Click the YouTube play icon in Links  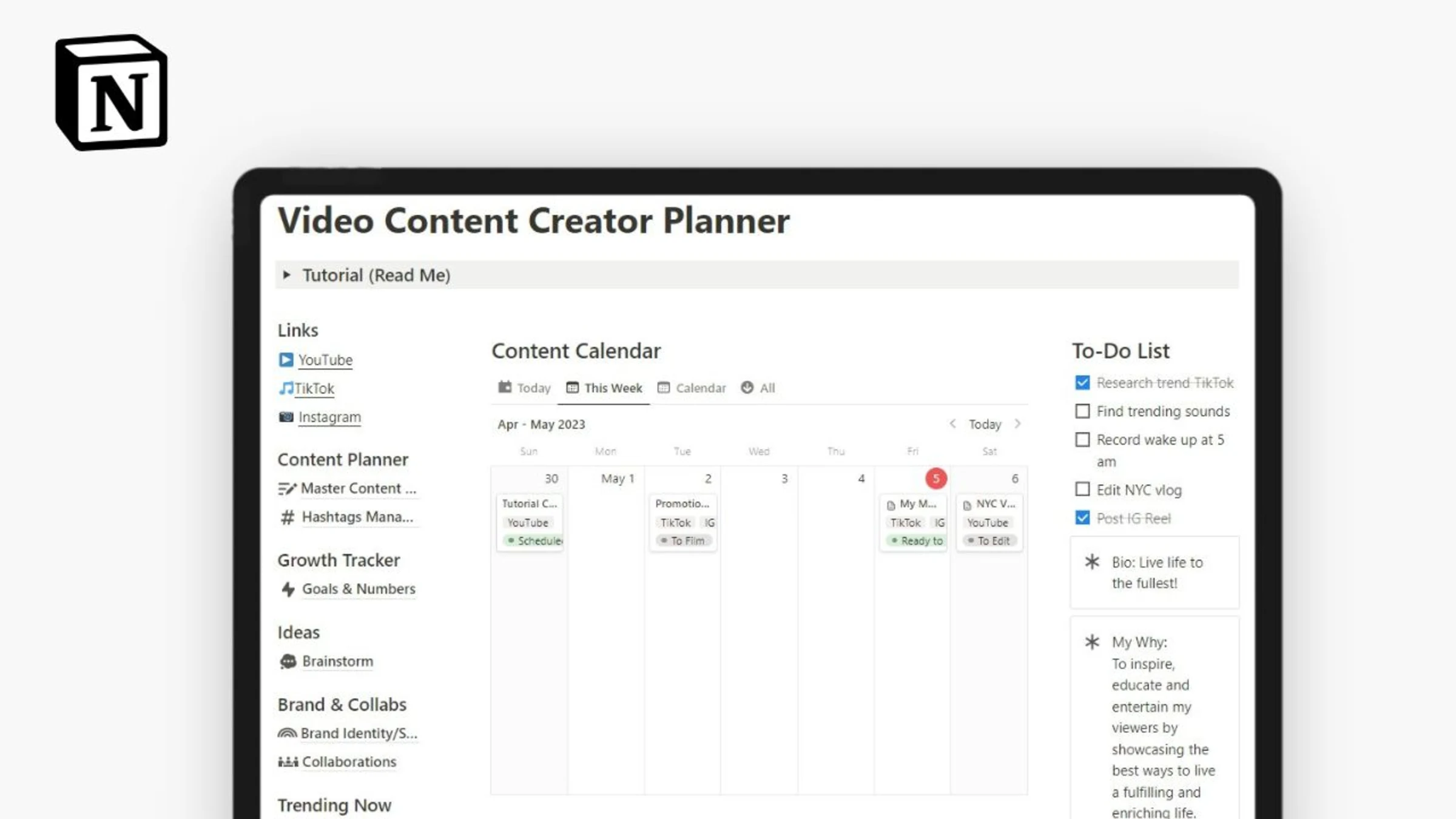point(286,359)
